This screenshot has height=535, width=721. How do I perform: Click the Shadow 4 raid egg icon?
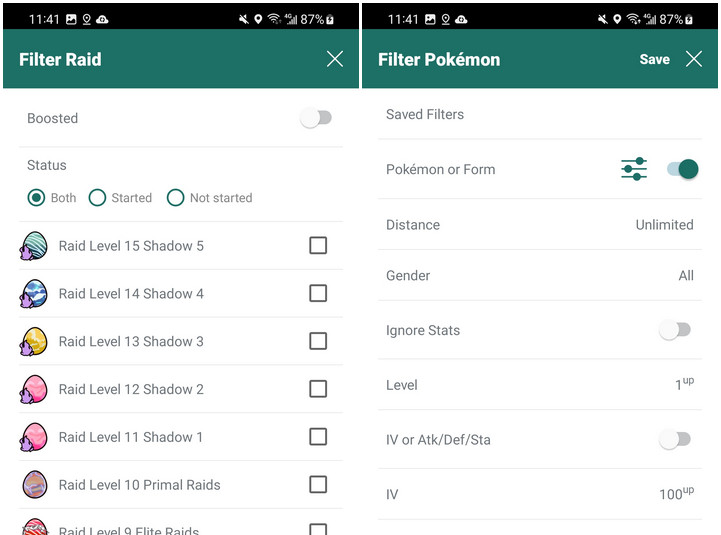click(x=34, y=293)
